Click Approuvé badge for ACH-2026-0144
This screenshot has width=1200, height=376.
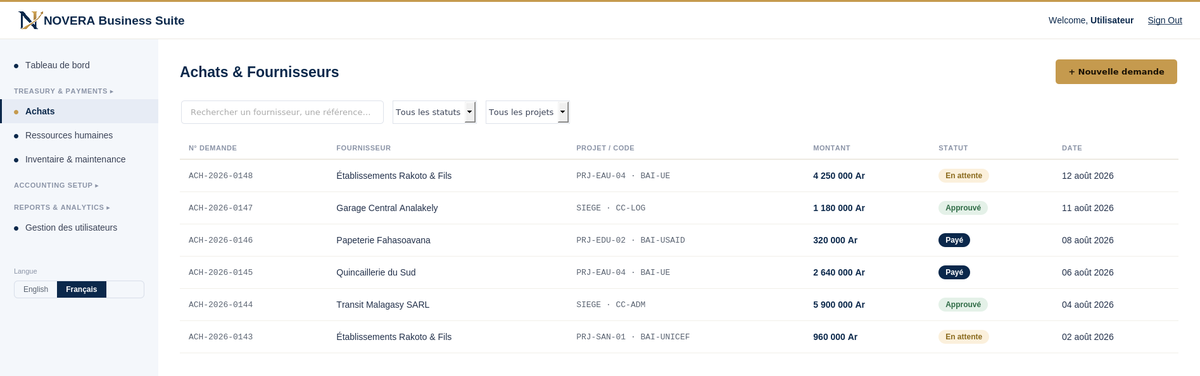(x=963, y=304)
